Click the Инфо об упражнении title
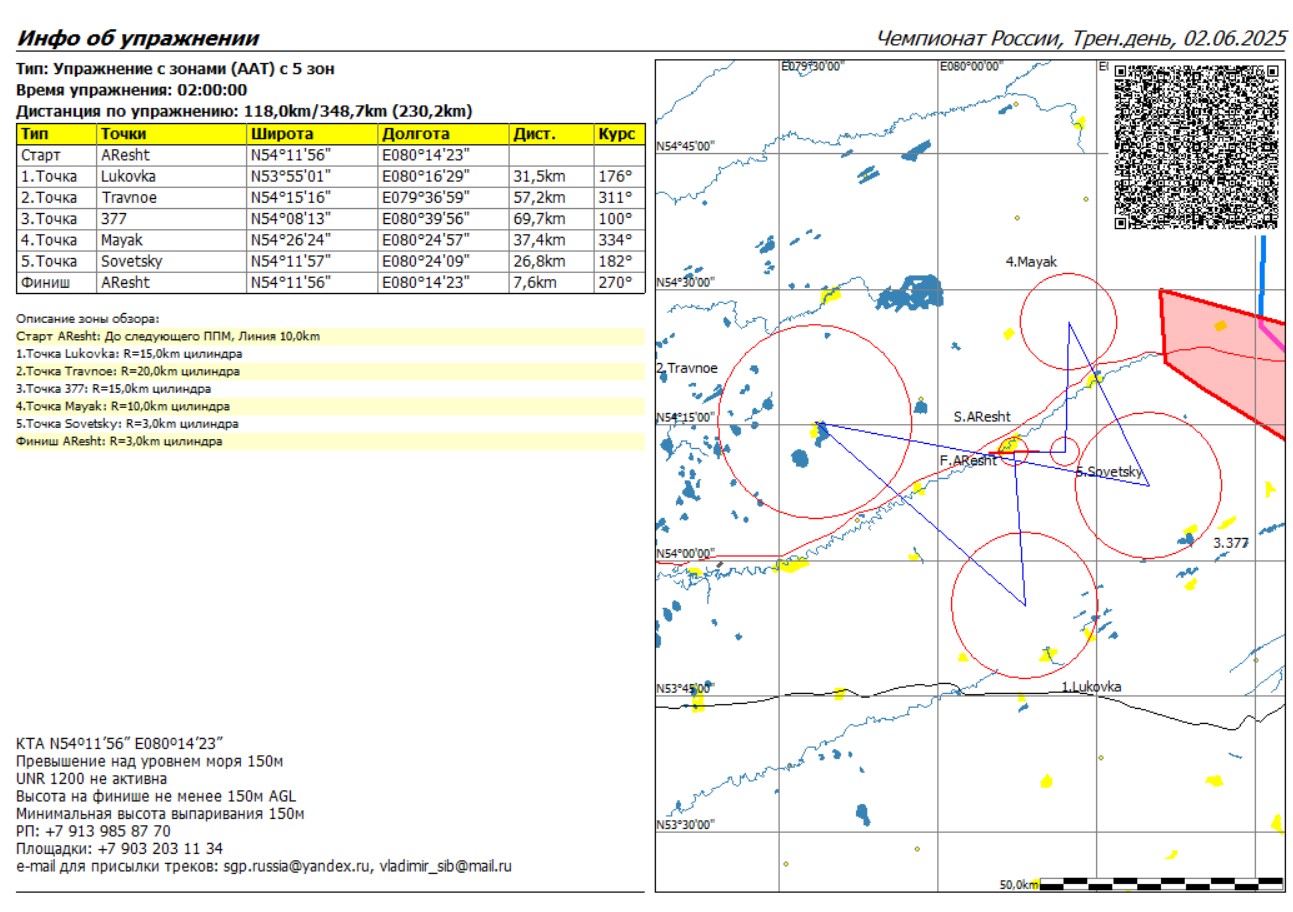Viewport: 1293px width, 912px height. click(138, 39)
